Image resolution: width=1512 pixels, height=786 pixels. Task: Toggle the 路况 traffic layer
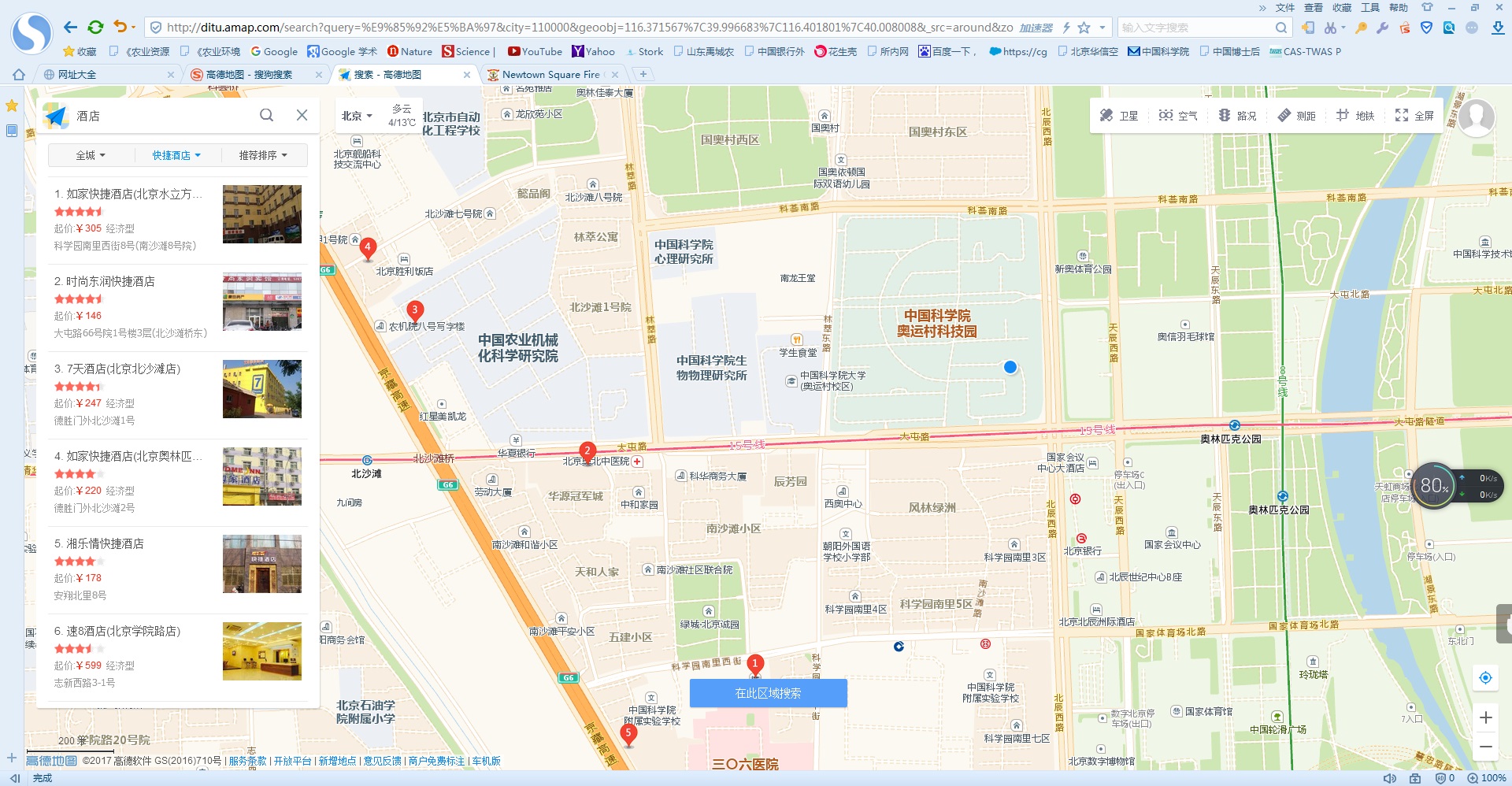1237,116
